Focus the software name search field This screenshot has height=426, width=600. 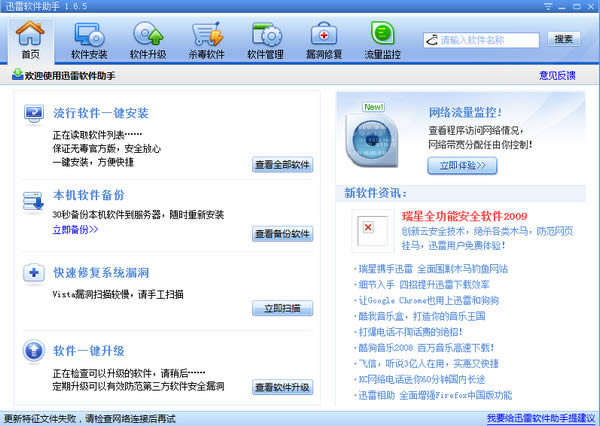481,40
